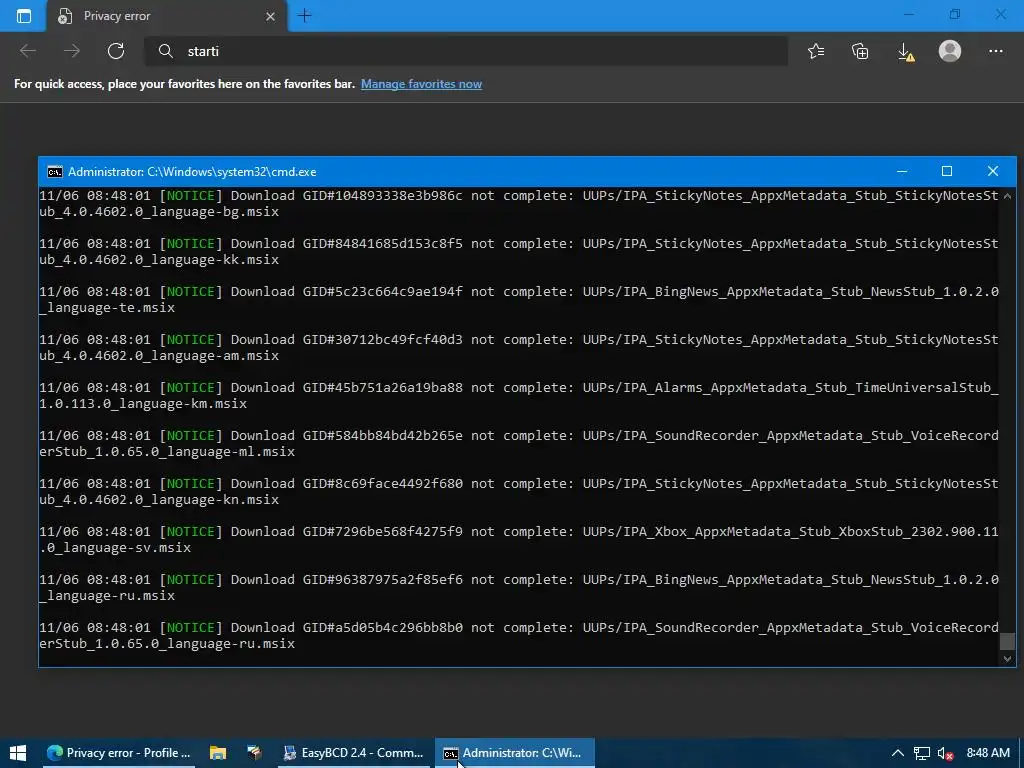Click the .0_language-sv.msix text
The width and height of the screenshot is (1024, 768).
(x=115, y=548)
